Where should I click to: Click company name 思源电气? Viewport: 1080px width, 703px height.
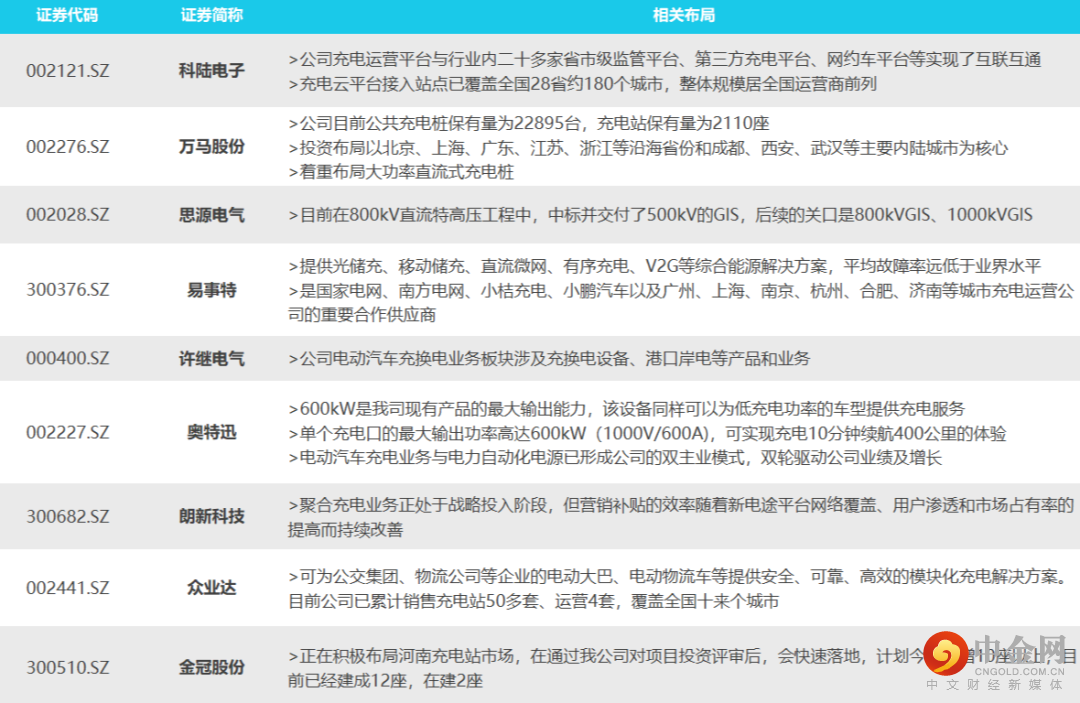point(211,215)
